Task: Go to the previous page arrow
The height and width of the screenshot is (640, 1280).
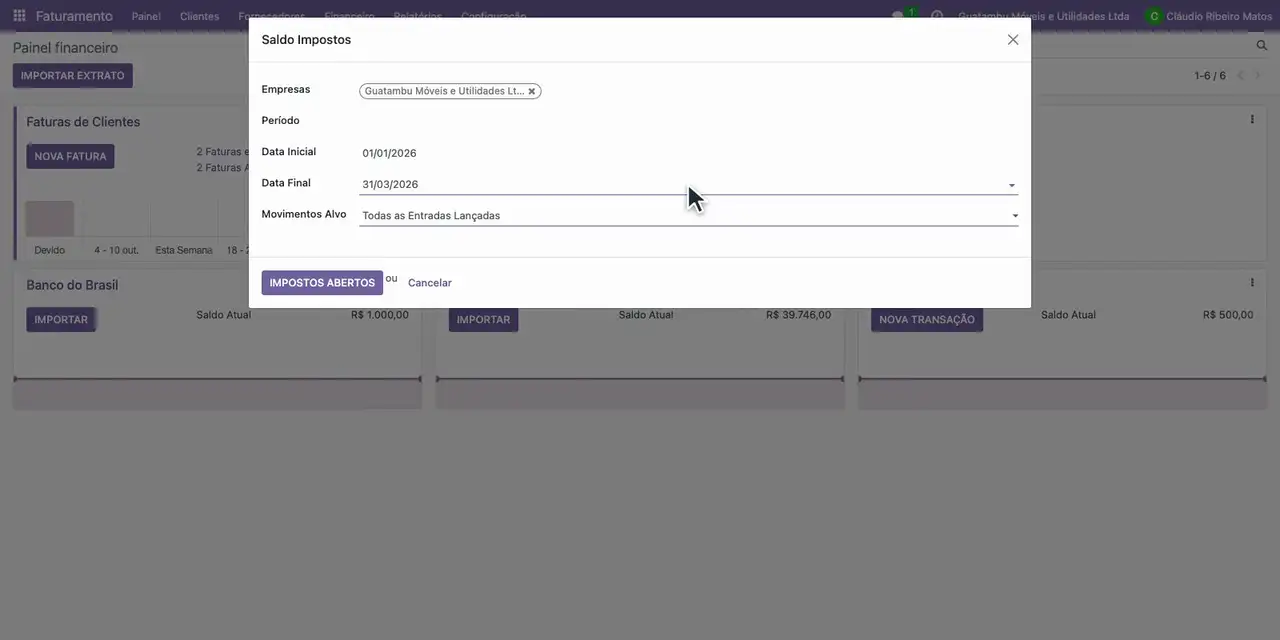Action: coord(1241,75)
